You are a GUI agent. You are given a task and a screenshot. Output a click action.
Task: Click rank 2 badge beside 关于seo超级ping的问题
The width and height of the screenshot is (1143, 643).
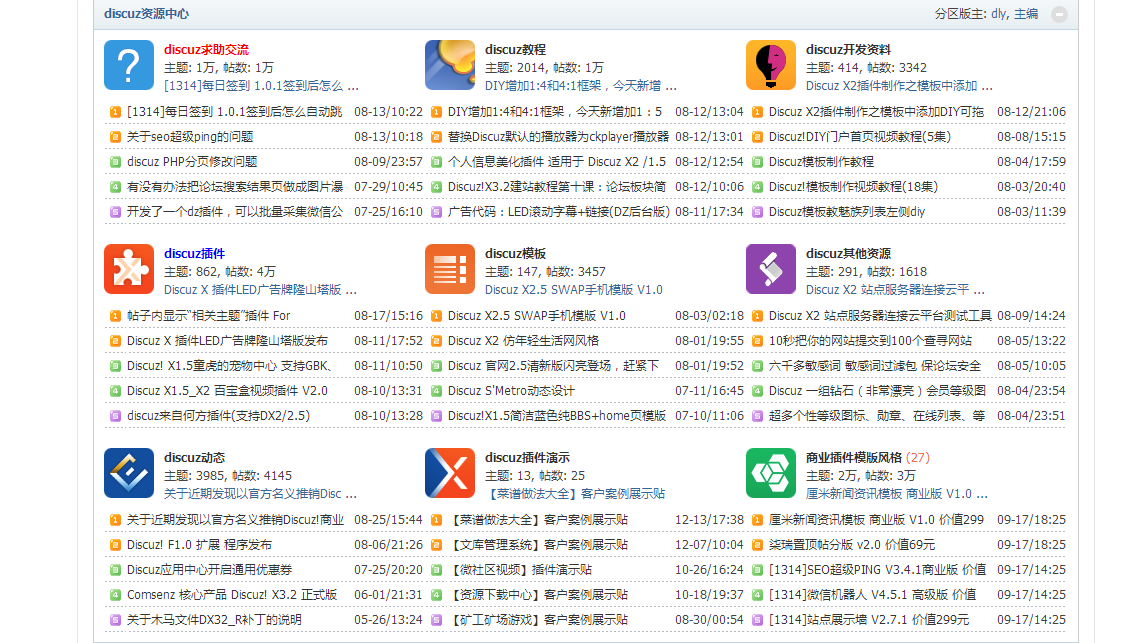point(115,136)
